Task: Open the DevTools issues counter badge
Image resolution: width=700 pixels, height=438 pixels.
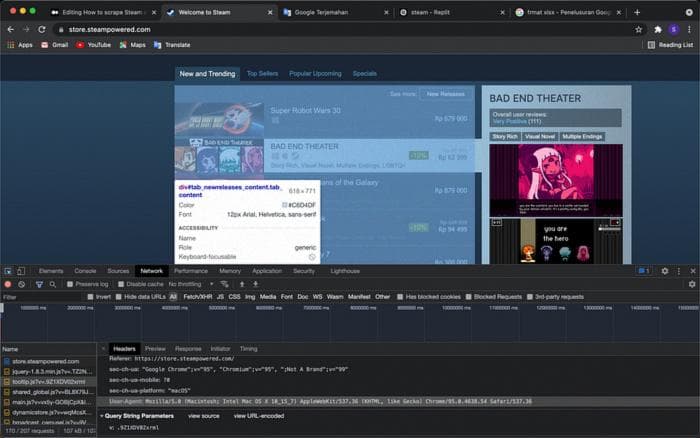Action: coord(644,271)
